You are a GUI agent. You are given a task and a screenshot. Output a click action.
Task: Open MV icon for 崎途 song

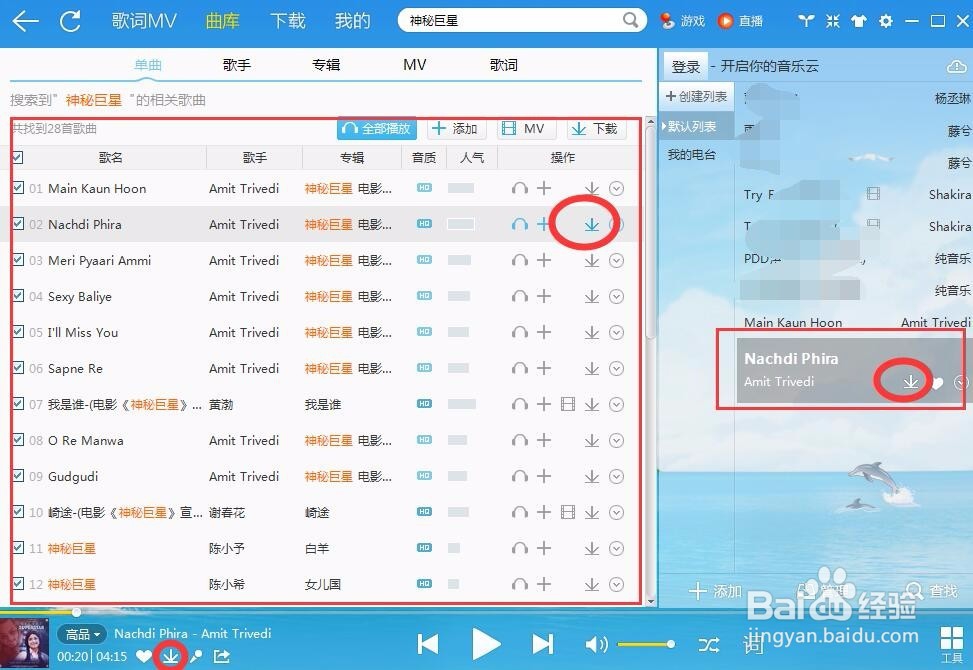tap(567, 512)
